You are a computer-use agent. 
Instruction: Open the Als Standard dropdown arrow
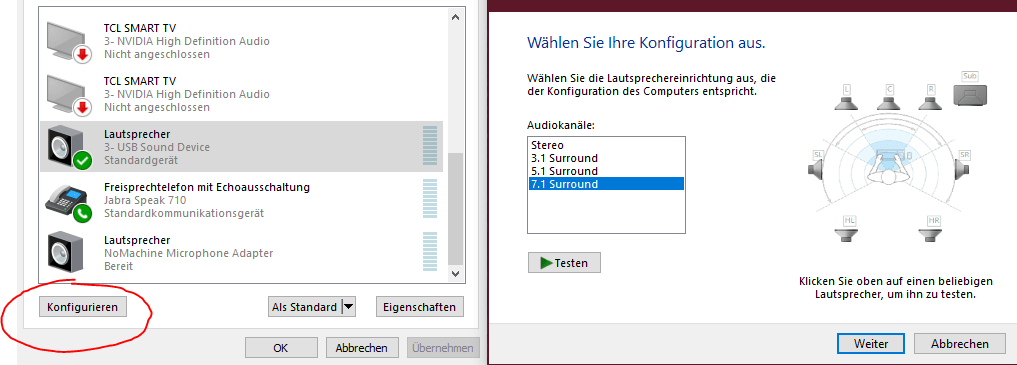348,307
